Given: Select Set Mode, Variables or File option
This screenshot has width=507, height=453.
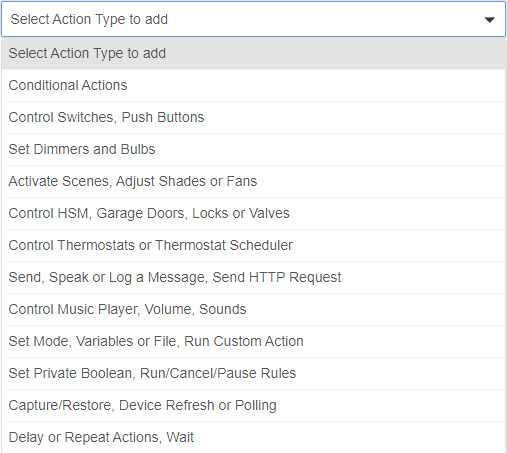Looking at the screenshot, I should [x=253, y=341].
